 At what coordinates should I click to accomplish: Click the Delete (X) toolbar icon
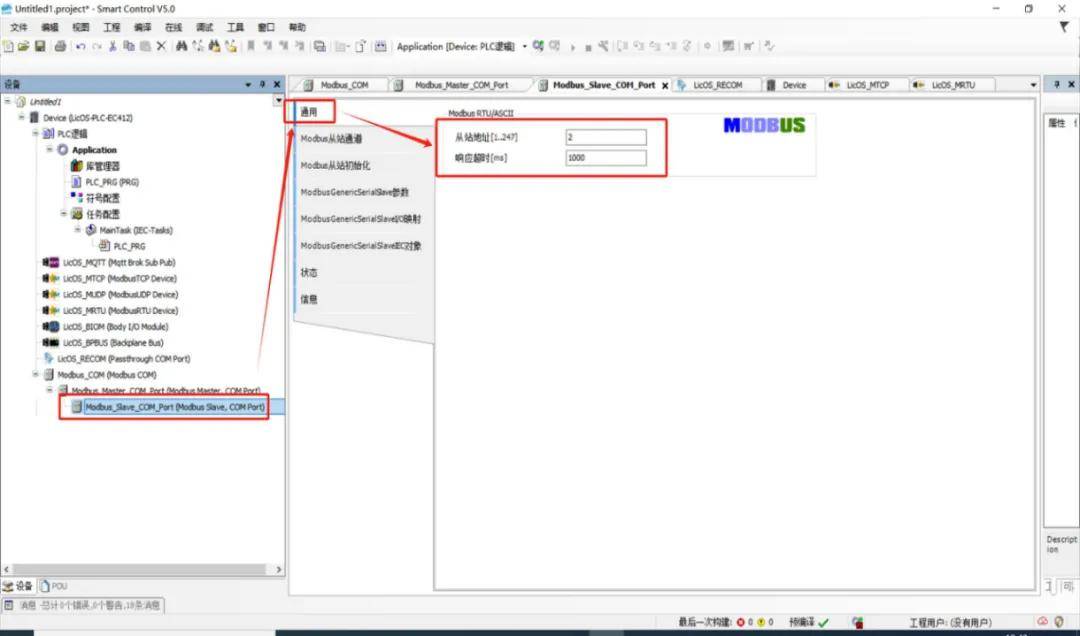pyautogui.click(x=161, y=46)
